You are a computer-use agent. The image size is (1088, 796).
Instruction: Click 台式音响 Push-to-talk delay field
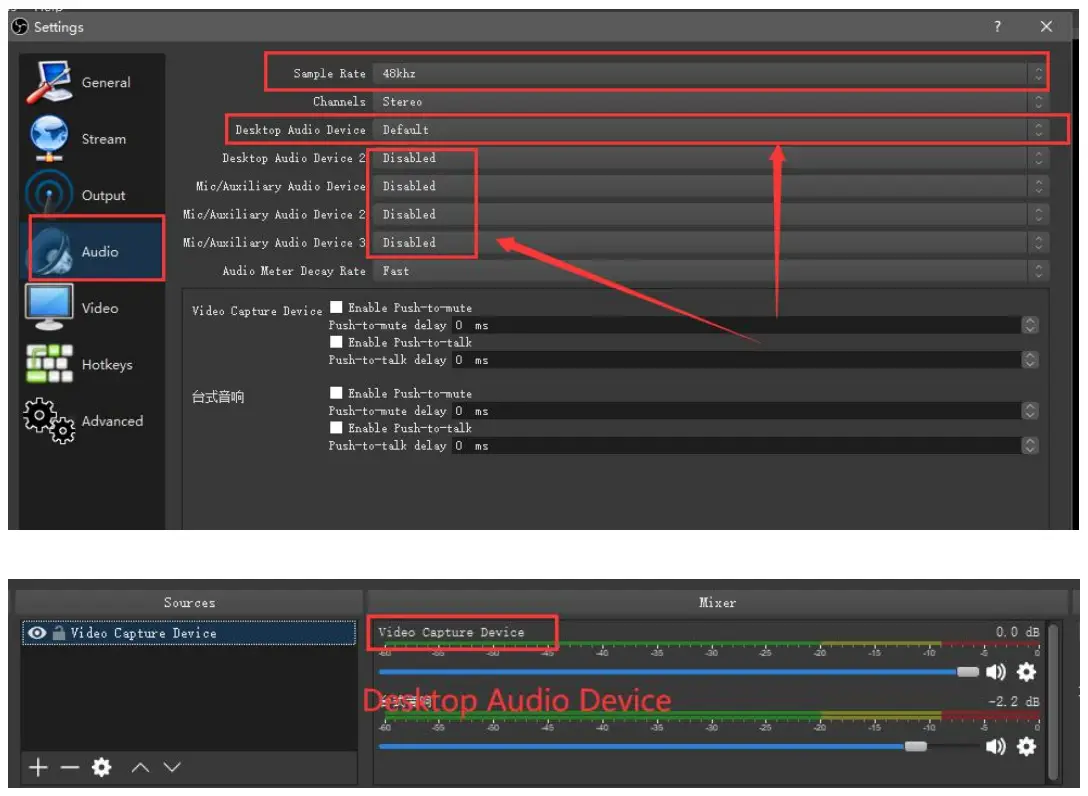[x=736, y=446]
